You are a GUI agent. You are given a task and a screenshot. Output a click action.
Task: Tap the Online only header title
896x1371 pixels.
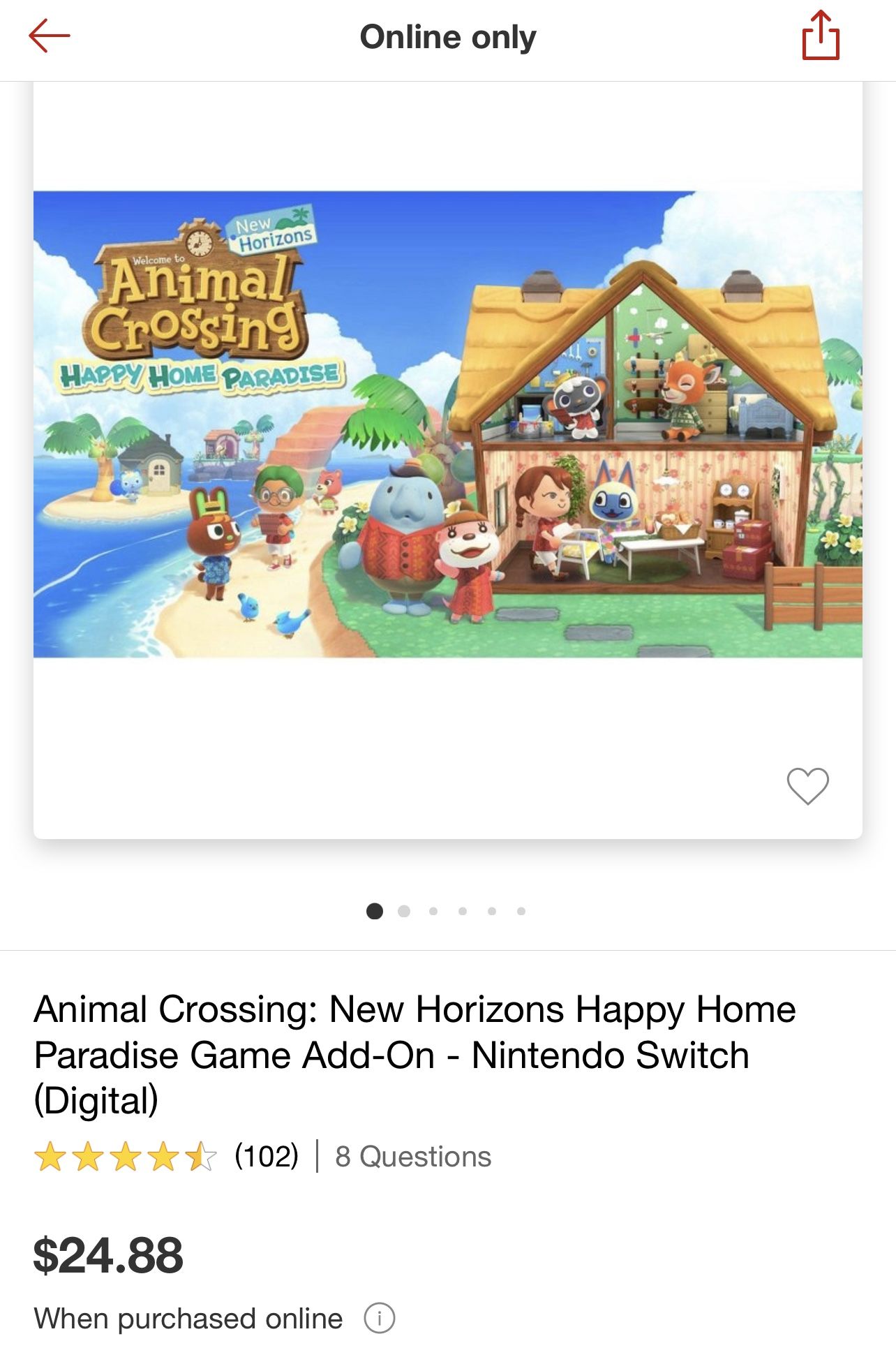pyautogui.click(x=448, y=37)
